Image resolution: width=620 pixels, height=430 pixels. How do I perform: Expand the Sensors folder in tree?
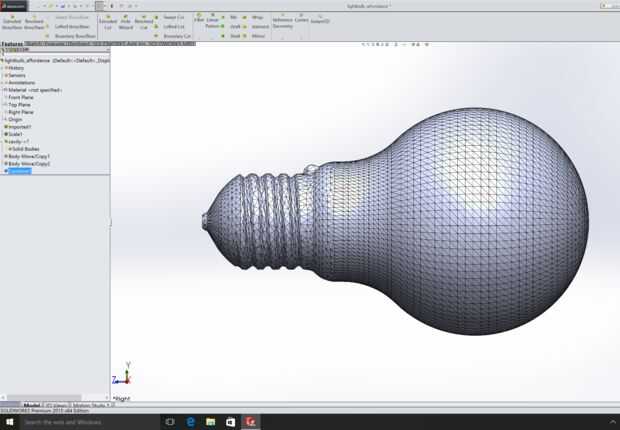point(18,75)
